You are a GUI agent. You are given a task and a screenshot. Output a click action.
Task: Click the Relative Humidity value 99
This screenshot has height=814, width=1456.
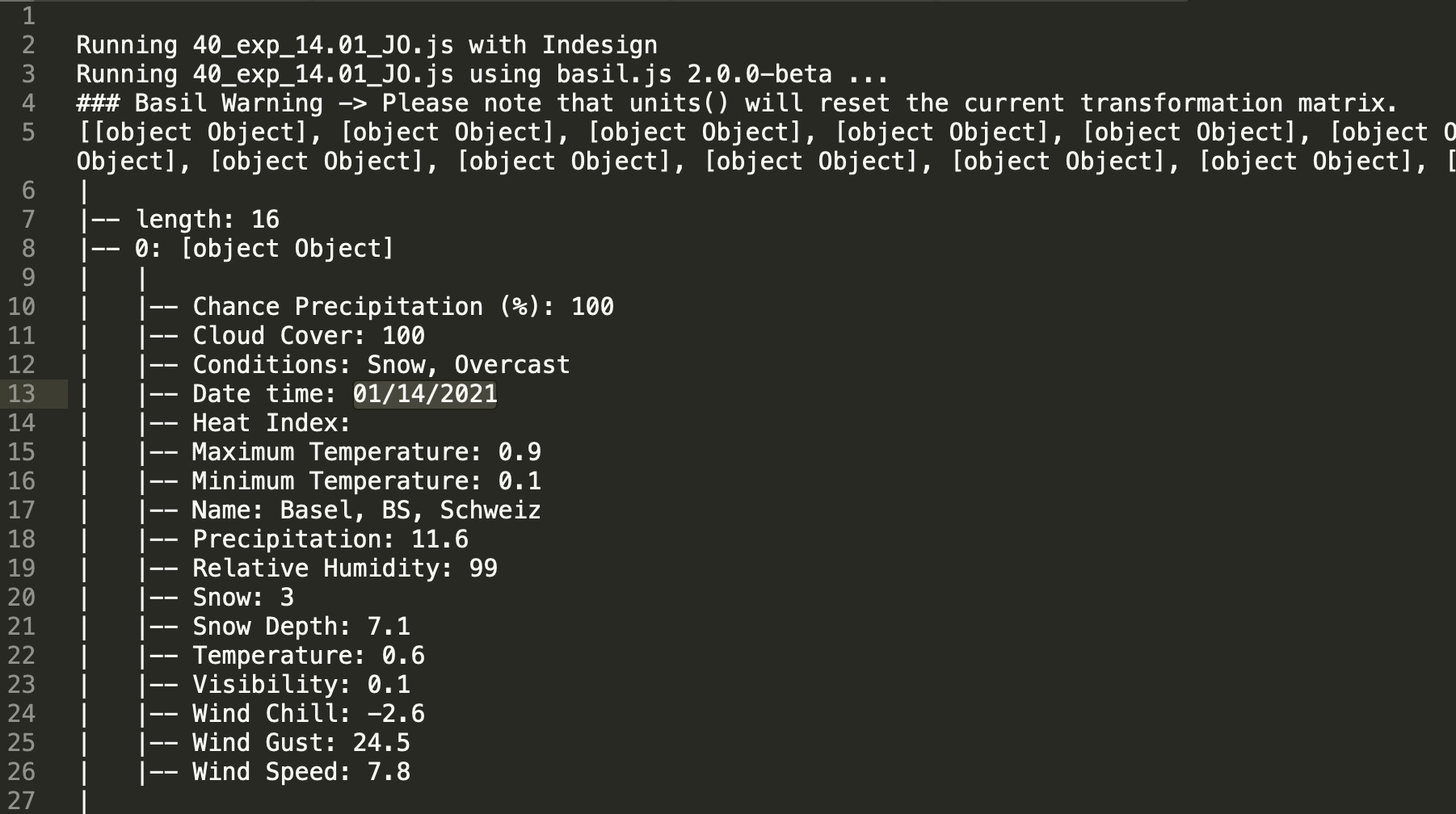(x=483, y=569)
